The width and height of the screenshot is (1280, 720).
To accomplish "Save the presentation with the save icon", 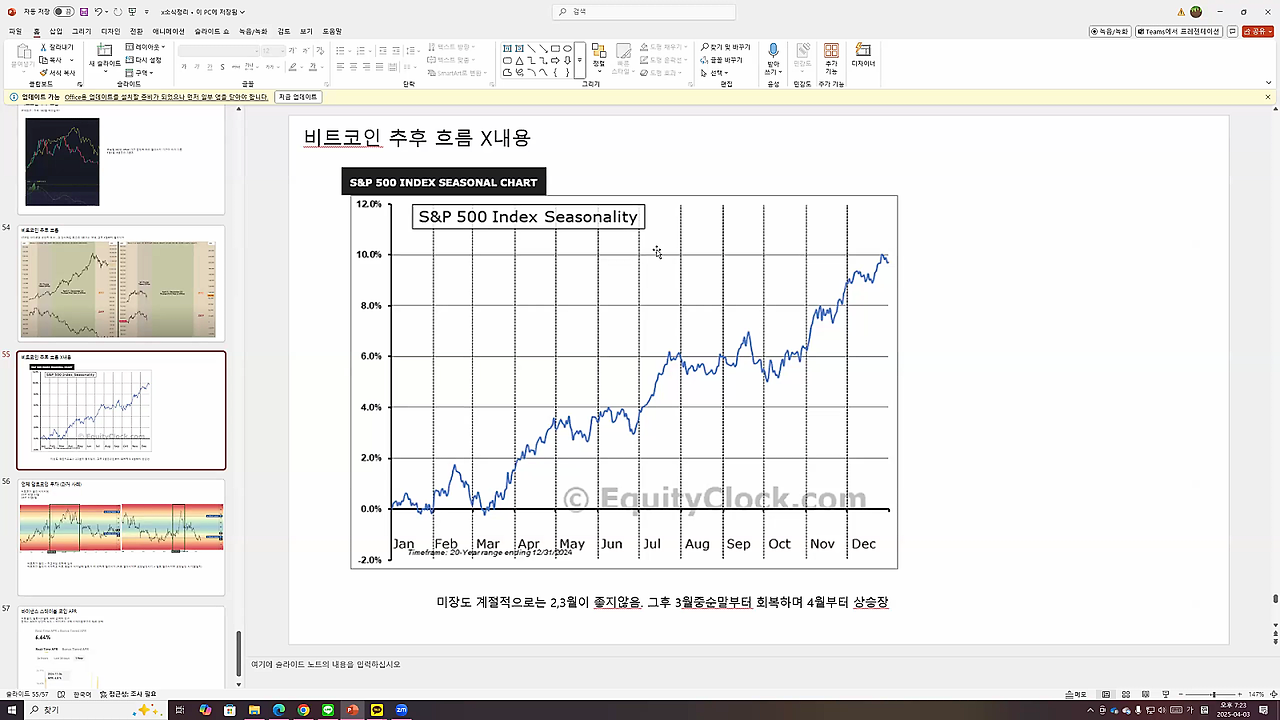I will click(83, 12).
